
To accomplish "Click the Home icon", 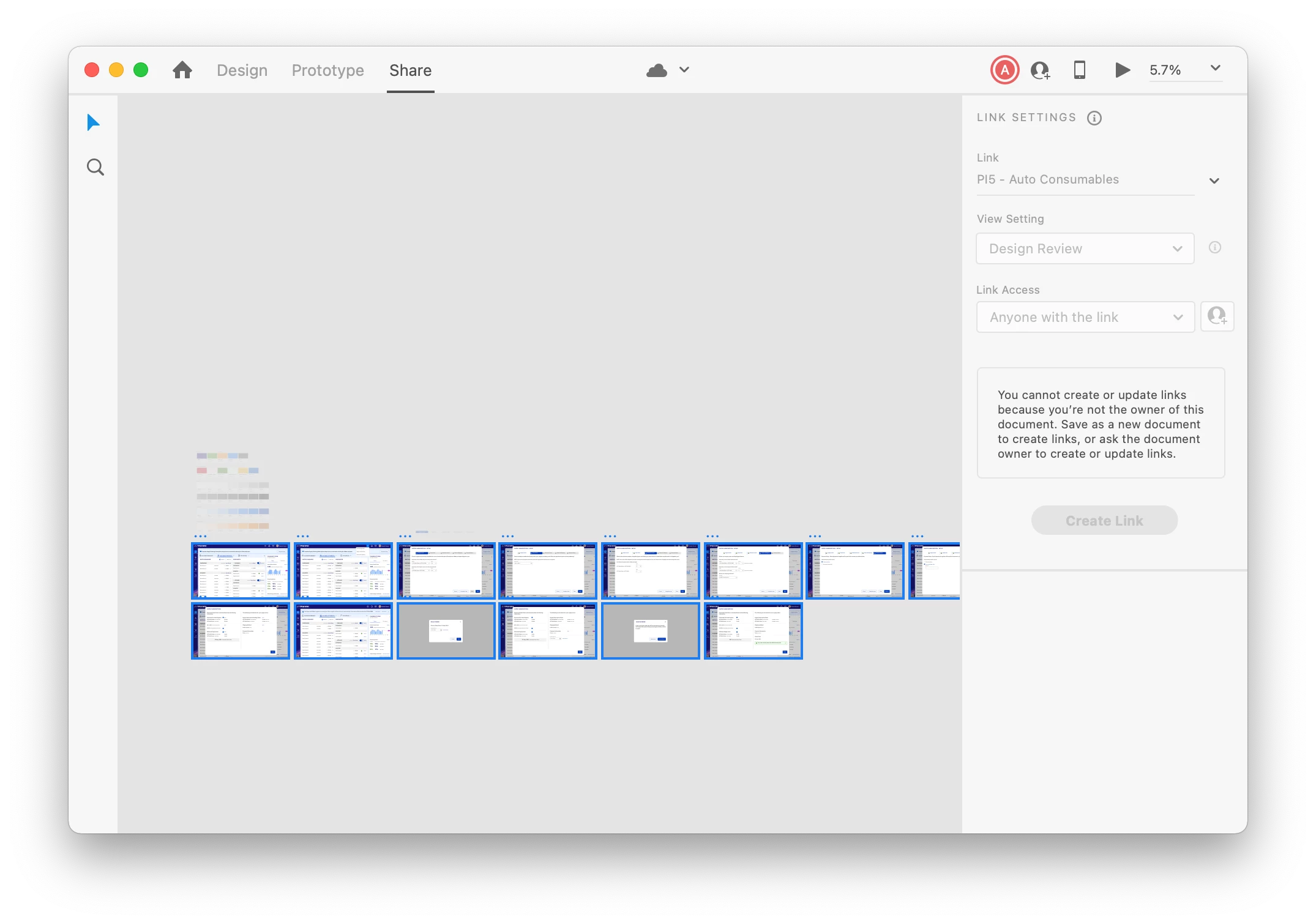I will pyautogui.click(x=182, y=70).
